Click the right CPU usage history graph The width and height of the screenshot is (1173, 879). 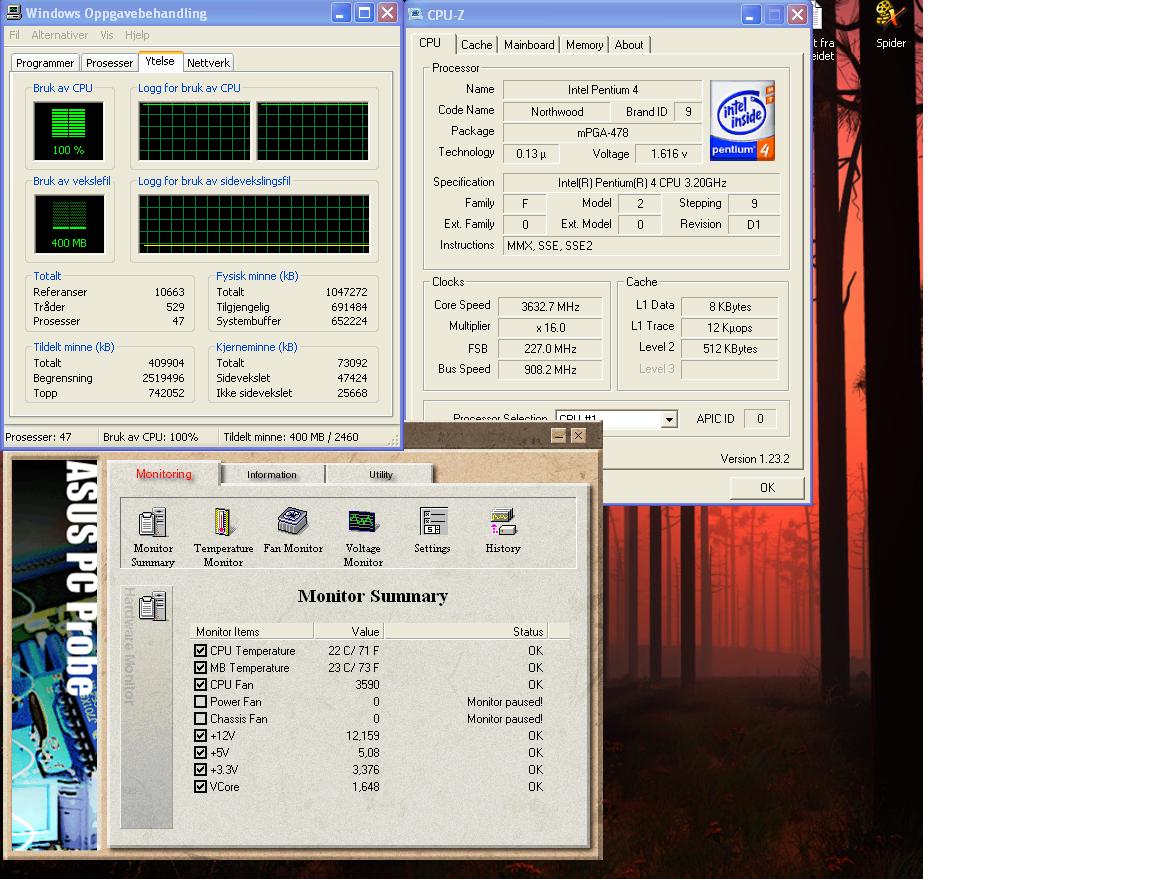[x=313, y=131]
